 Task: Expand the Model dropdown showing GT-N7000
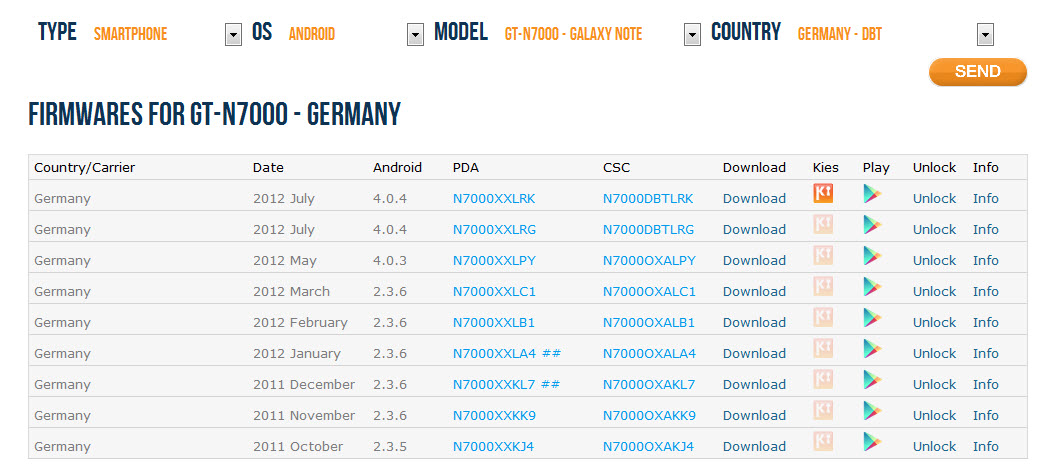click(x=692, y=35)
